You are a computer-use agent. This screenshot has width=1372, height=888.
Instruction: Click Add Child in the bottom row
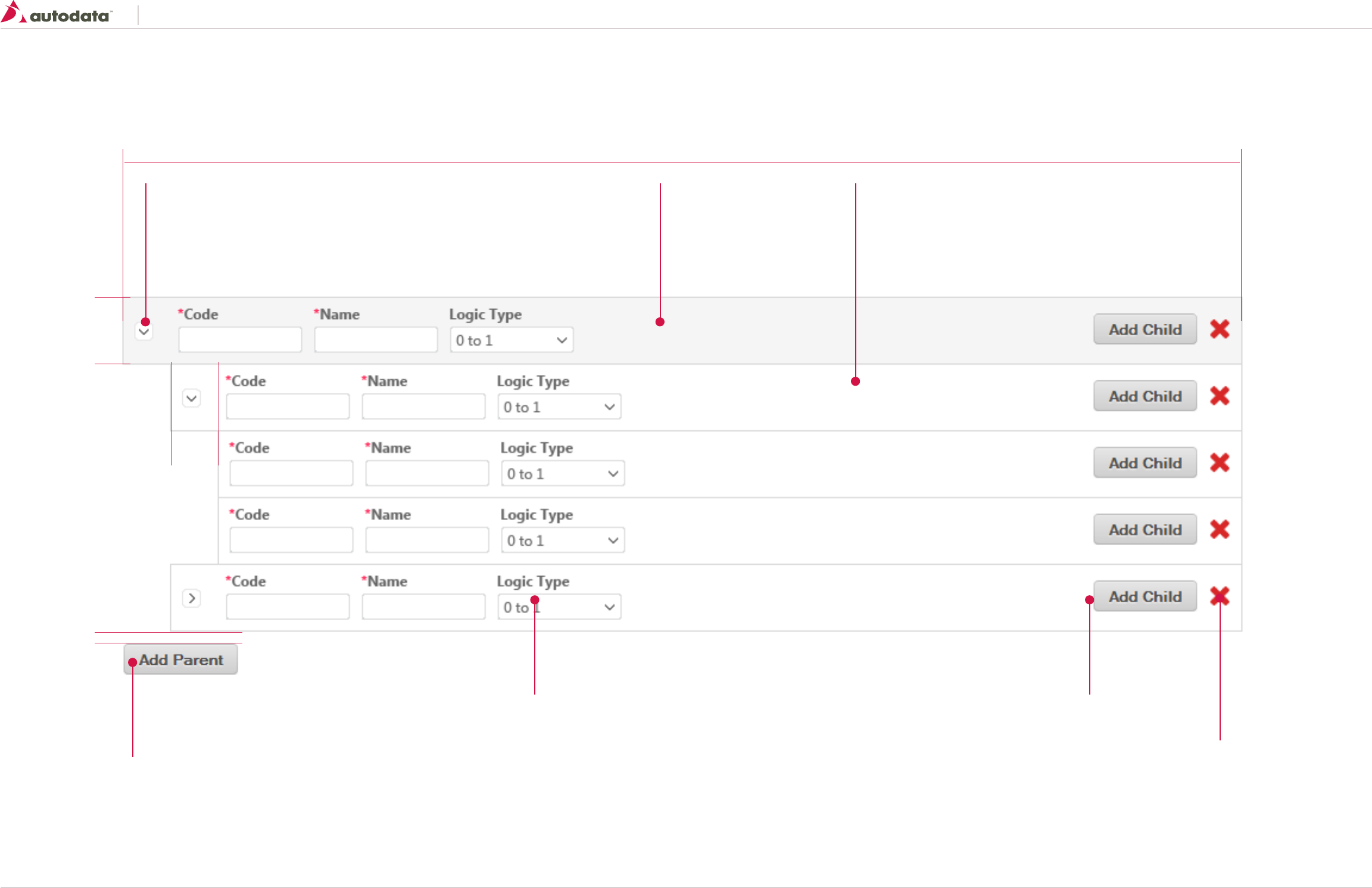pos(1145,596)
